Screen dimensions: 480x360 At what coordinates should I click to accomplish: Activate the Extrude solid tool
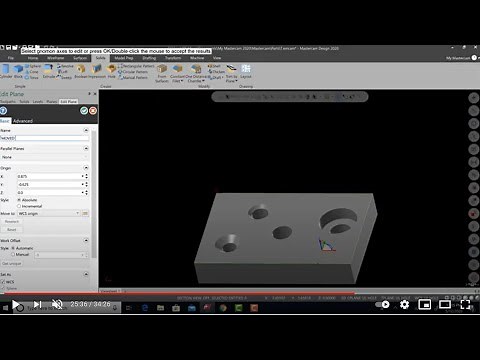pyautogui.click(x=48, y=72)
